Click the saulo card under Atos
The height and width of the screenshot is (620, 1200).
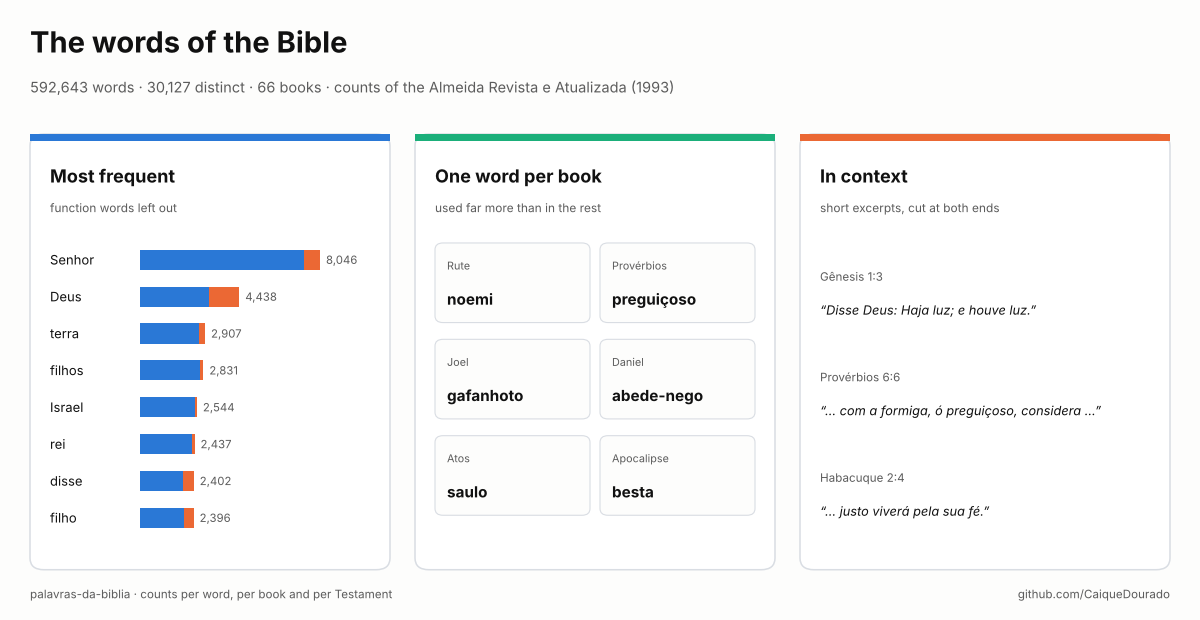coord(512,475)
